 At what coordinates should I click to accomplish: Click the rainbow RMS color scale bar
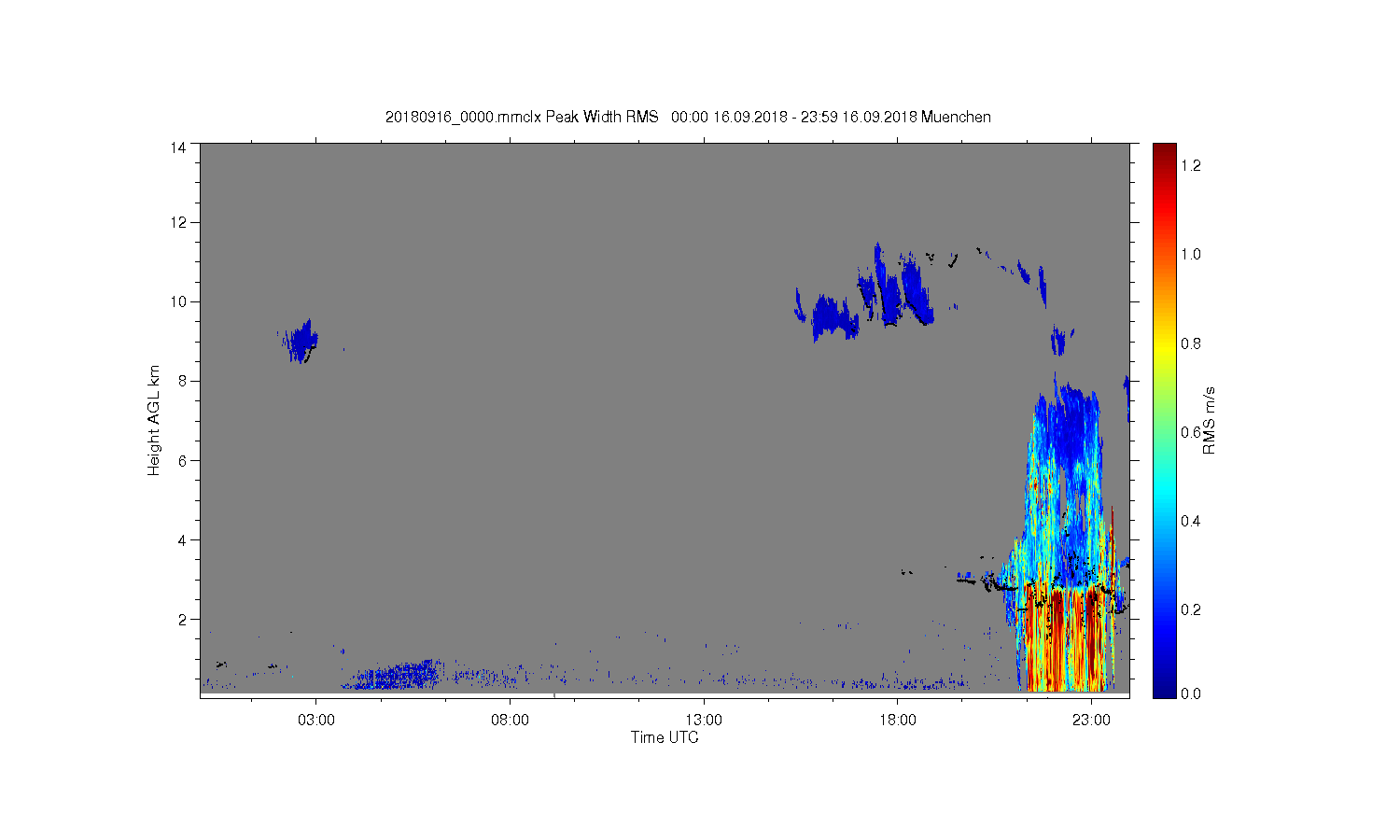[1164, 420]
